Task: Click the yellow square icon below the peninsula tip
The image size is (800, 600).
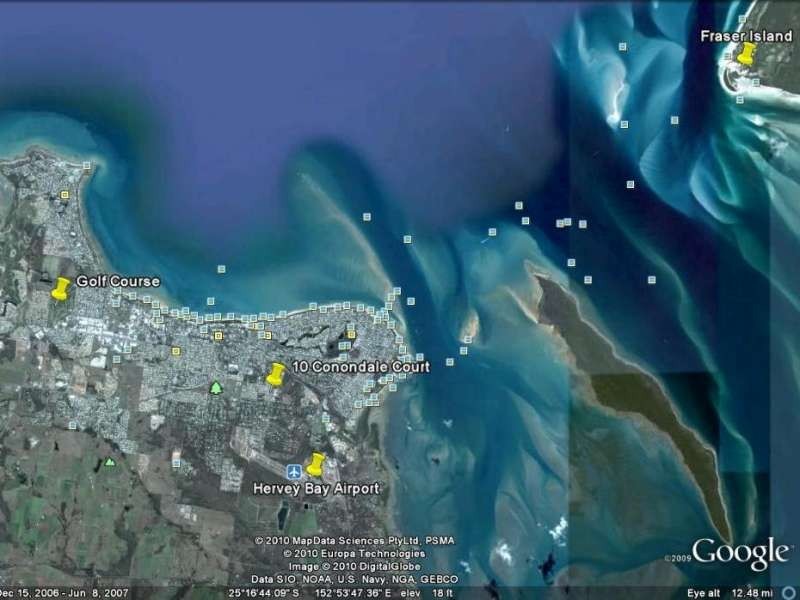Action: pyautogui.click(x=64, y=194)
